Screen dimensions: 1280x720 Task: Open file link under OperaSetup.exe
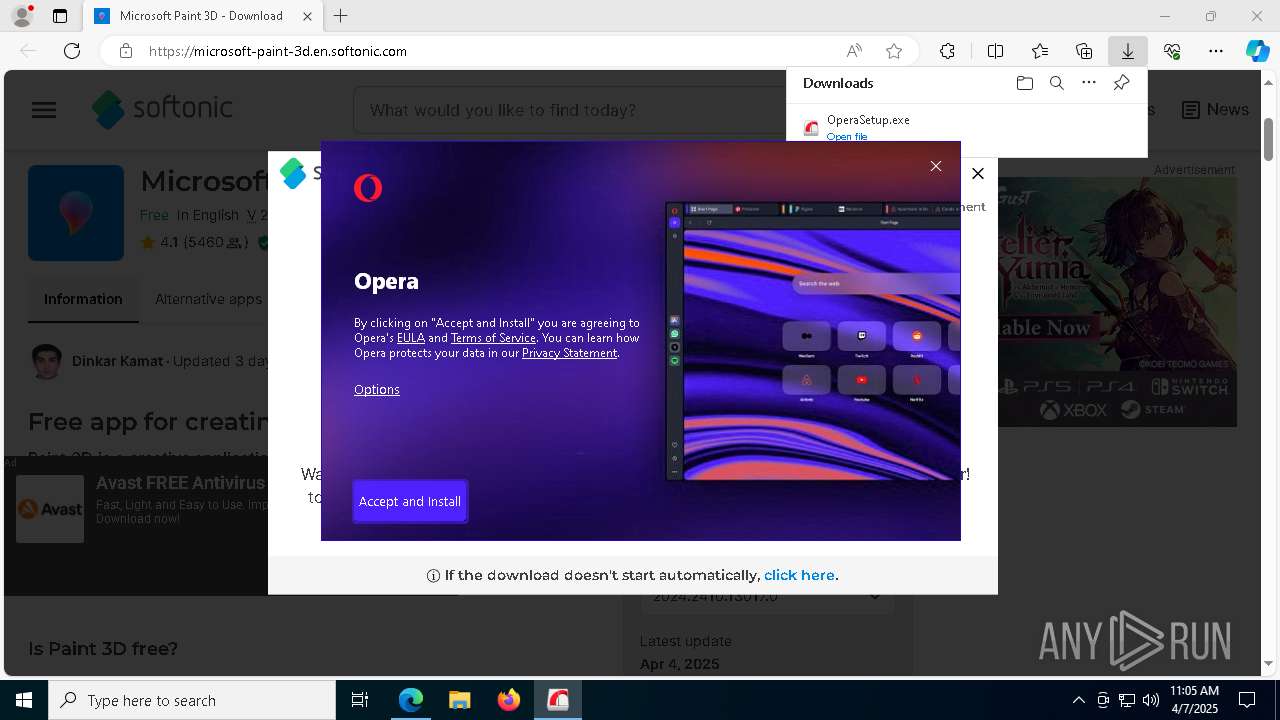click(847, 136)
